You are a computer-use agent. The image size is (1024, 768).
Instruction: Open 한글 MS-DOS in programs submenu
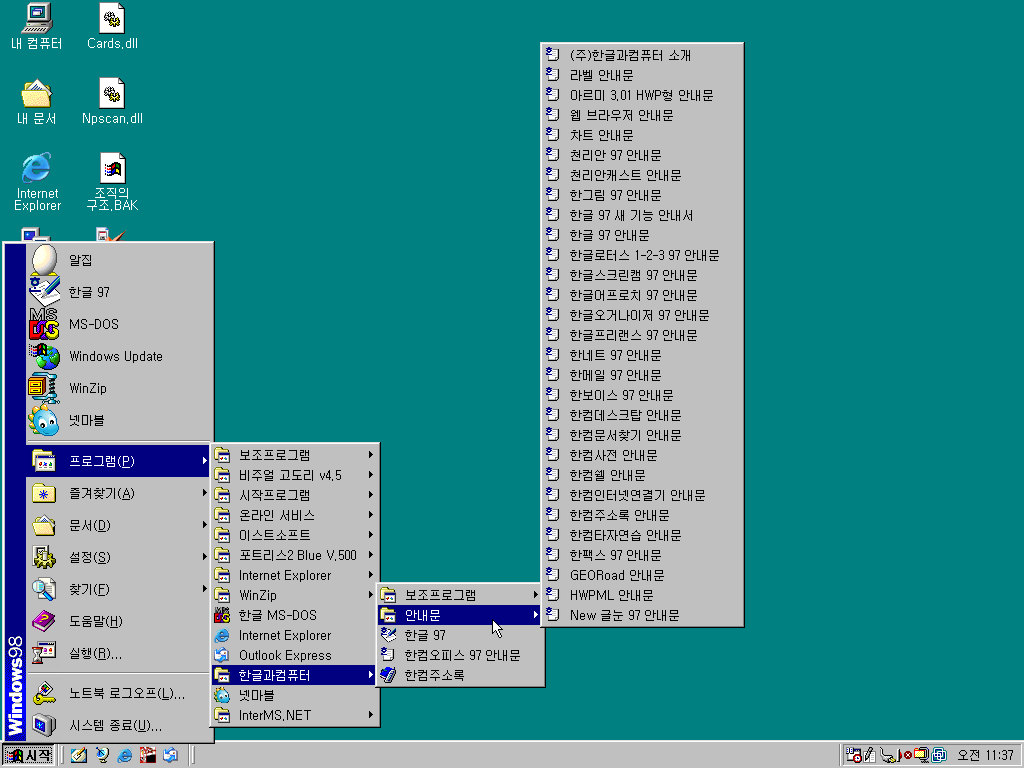(295, 615)
